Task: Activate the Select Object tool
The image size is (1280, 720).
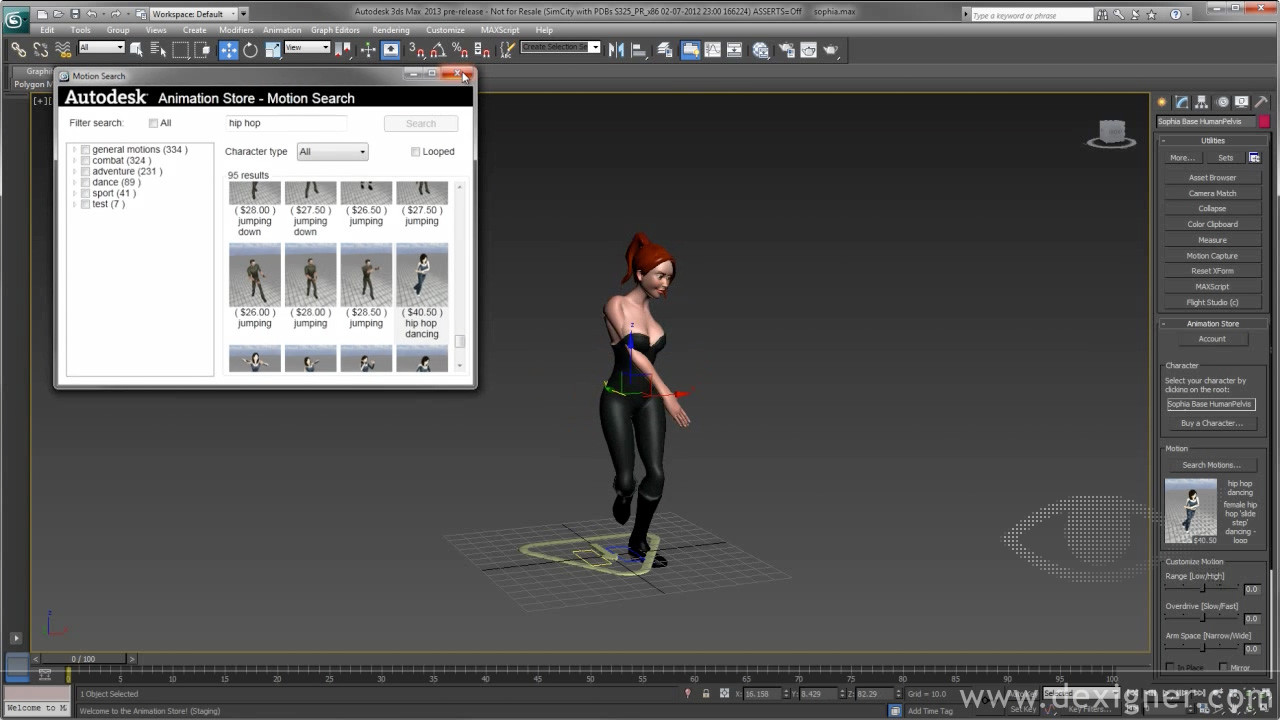Action: (138, 49)
